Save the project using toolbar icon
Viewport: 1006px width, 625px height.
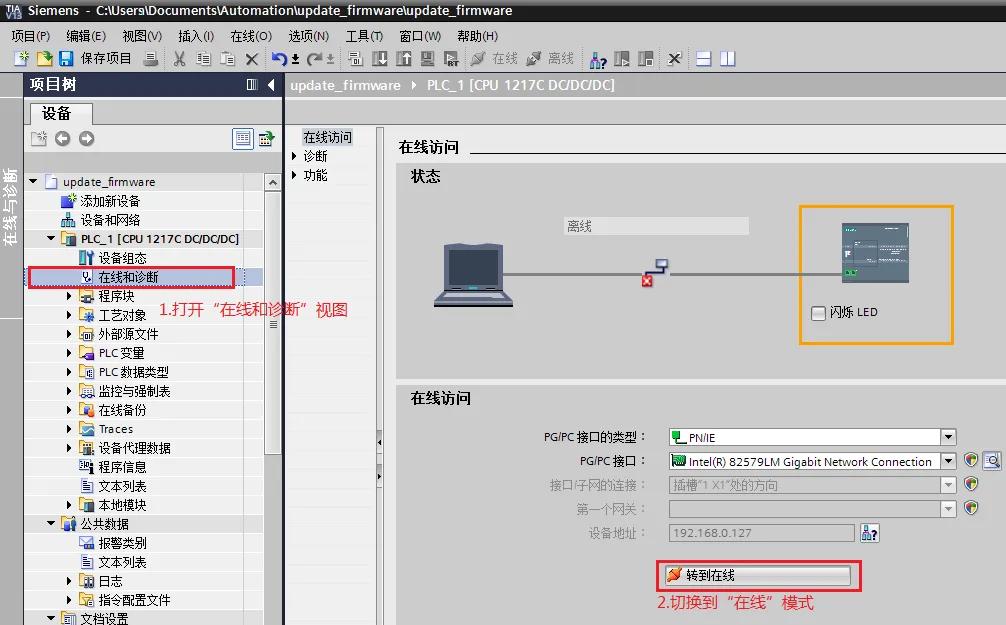pyautogui.click(x=68, y=58)
